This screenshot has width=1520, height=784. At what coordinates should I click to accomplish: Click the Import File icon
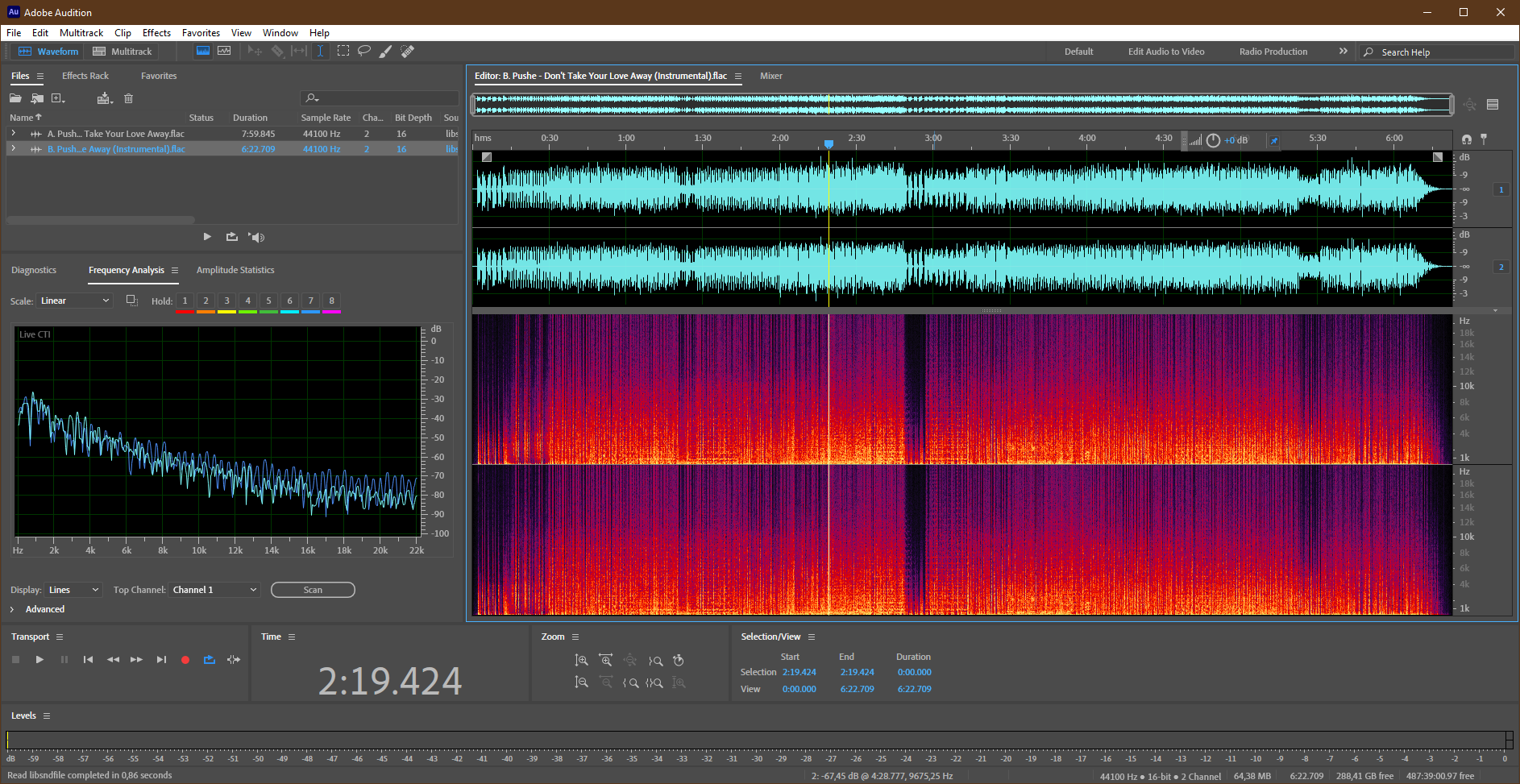pyautogui.click(x=37, y=98)
